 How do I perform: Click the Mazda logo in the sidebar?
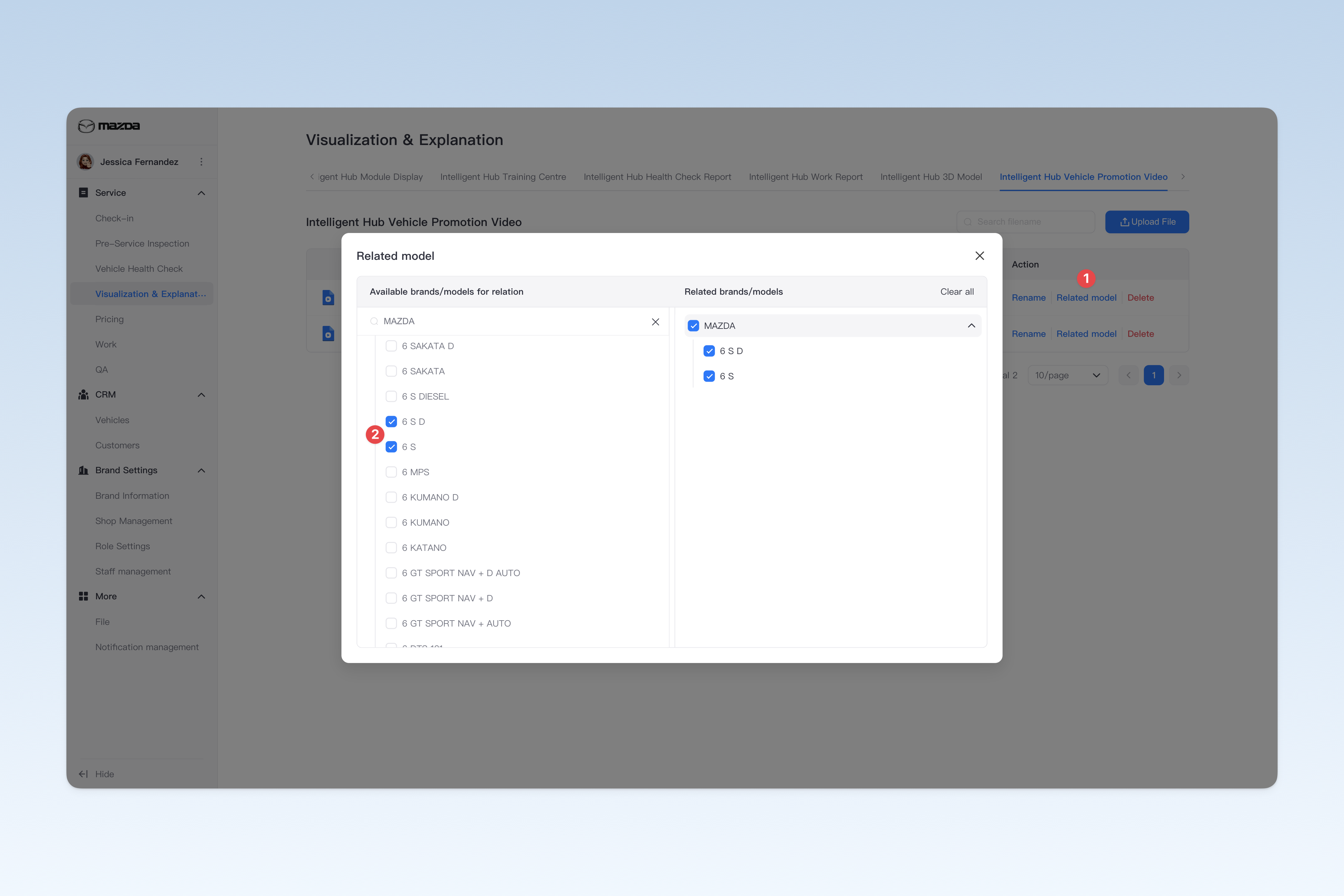(109, 126)
